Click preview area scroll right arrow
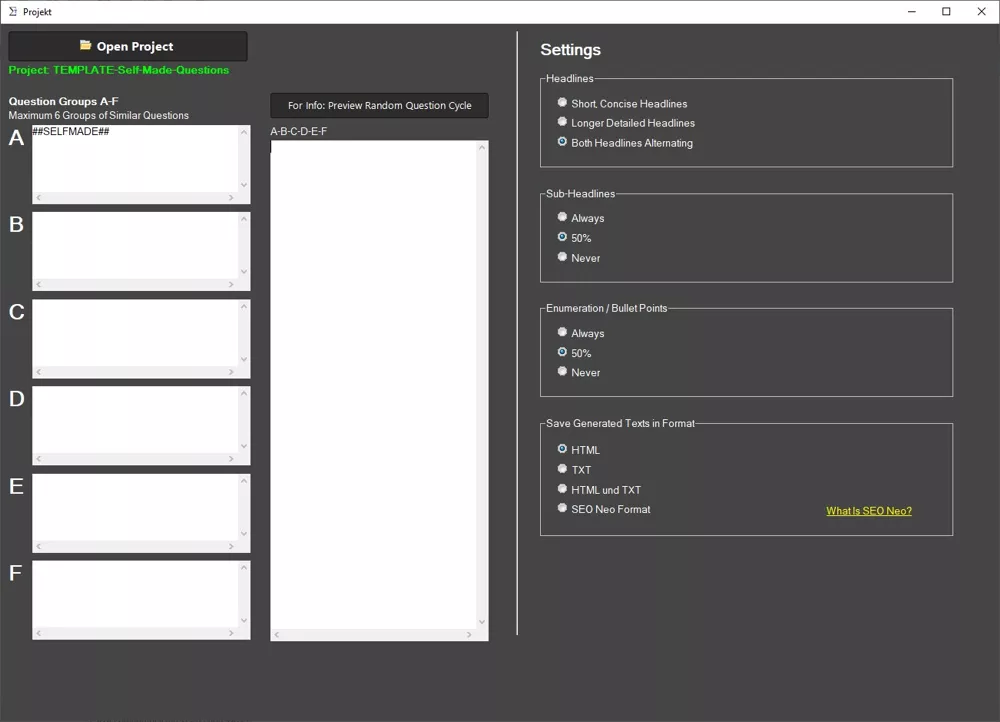1000x722 pixels. pyautogui.click(x=469, y=635)
